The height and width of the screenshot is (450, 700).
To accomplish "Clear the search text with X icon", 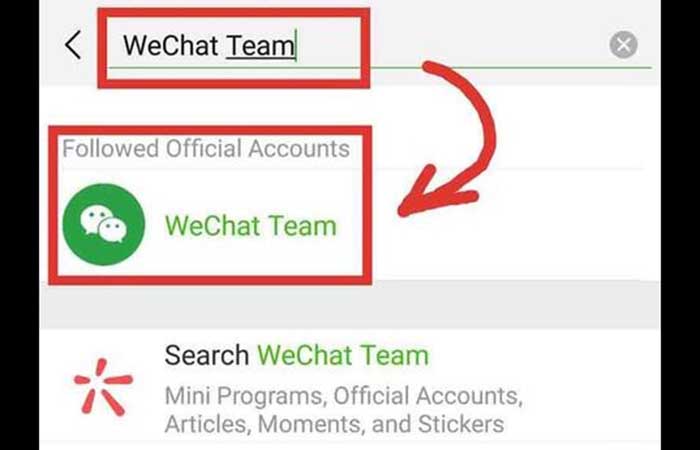I will pyautogui.click(x=623, y=45).
